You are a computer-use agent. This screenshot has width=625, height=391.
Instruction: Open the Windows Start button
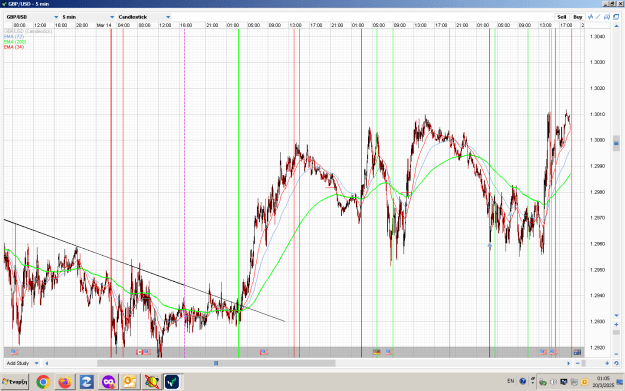tap(15, 382)
